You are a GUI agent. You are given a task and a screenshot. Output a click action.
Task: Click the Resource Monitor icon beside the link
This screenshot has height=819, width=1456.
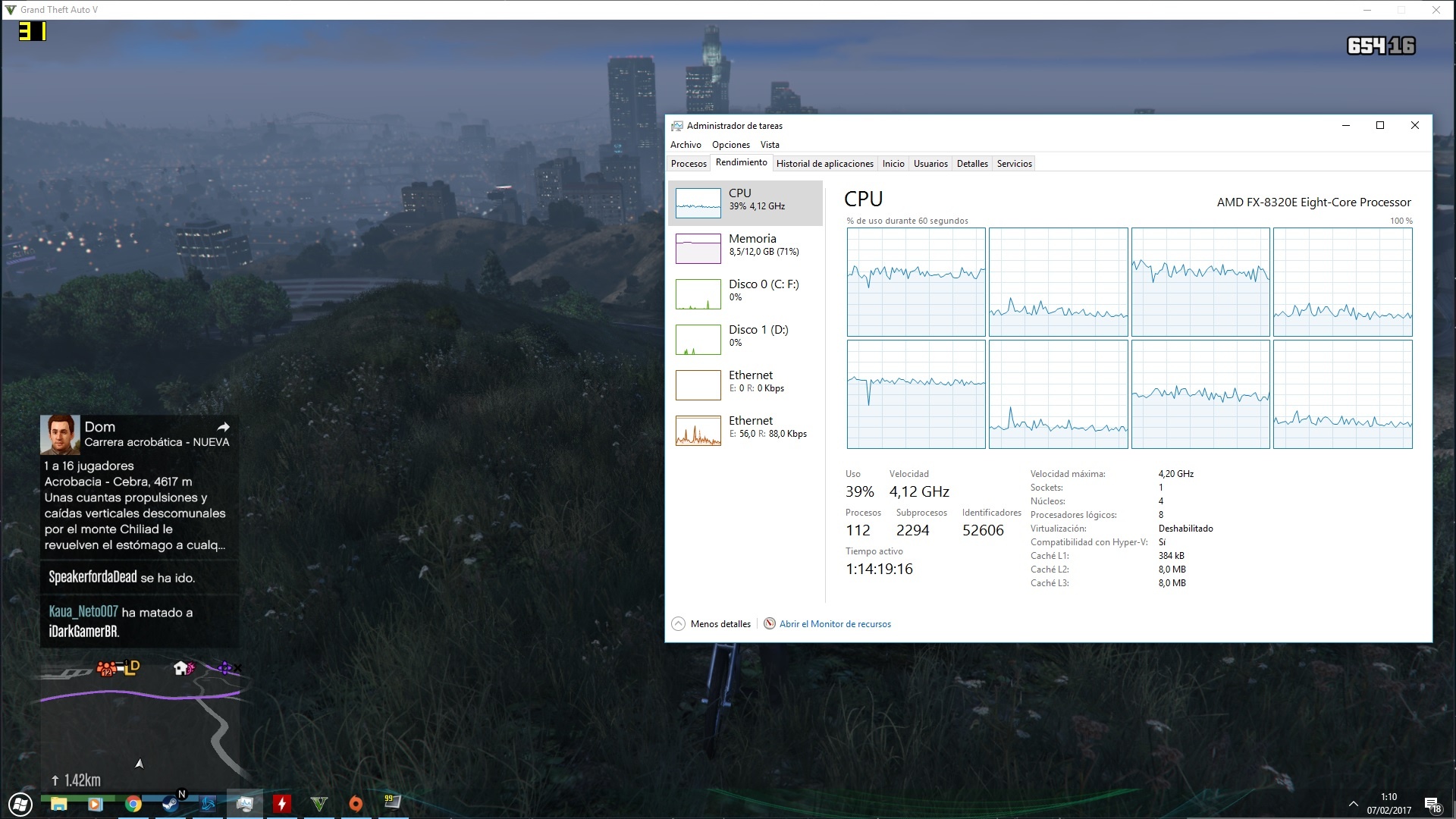pos(770,623)
